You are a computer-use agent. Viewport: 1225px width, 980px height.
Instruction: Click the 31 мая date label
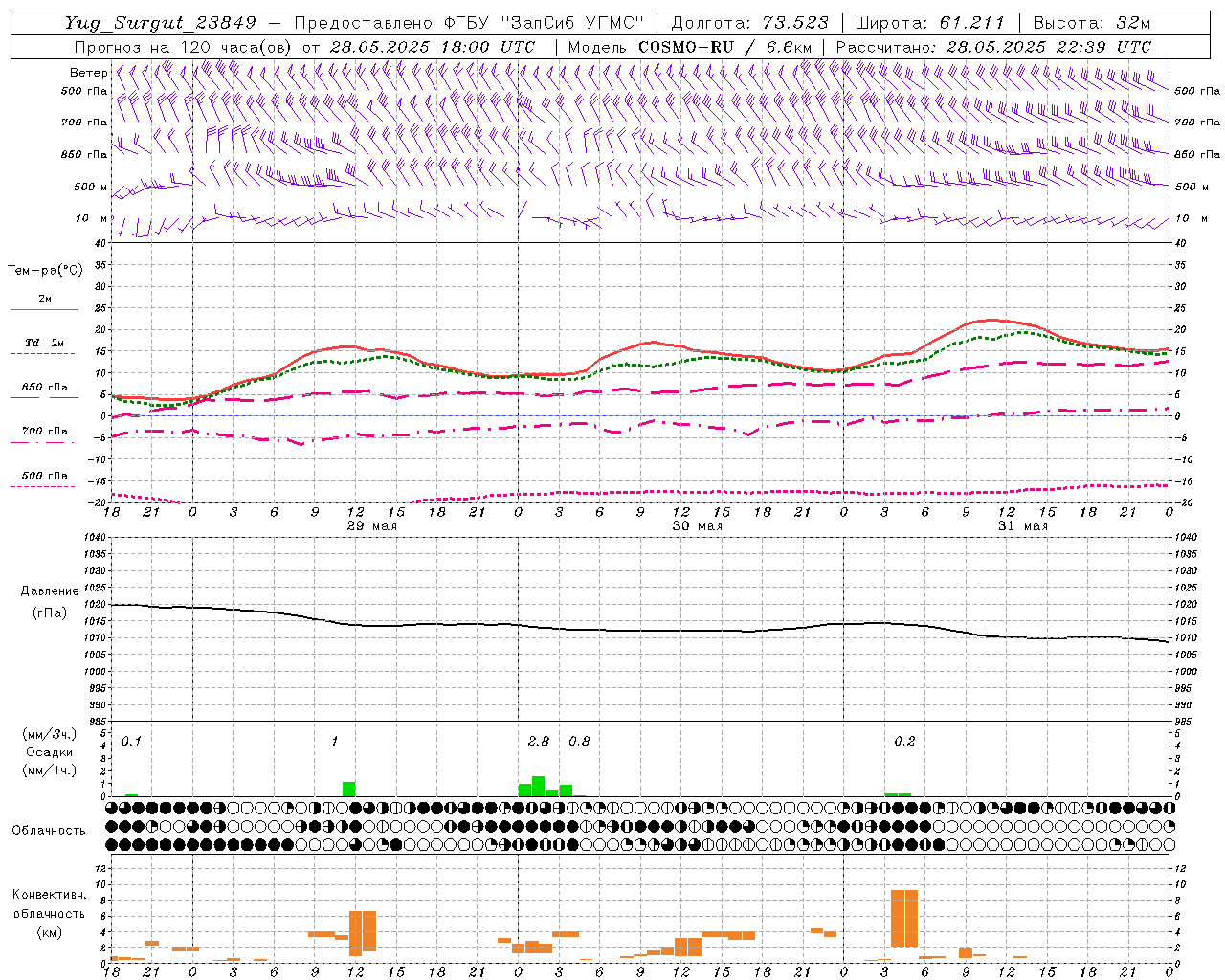coord(1023,526)
